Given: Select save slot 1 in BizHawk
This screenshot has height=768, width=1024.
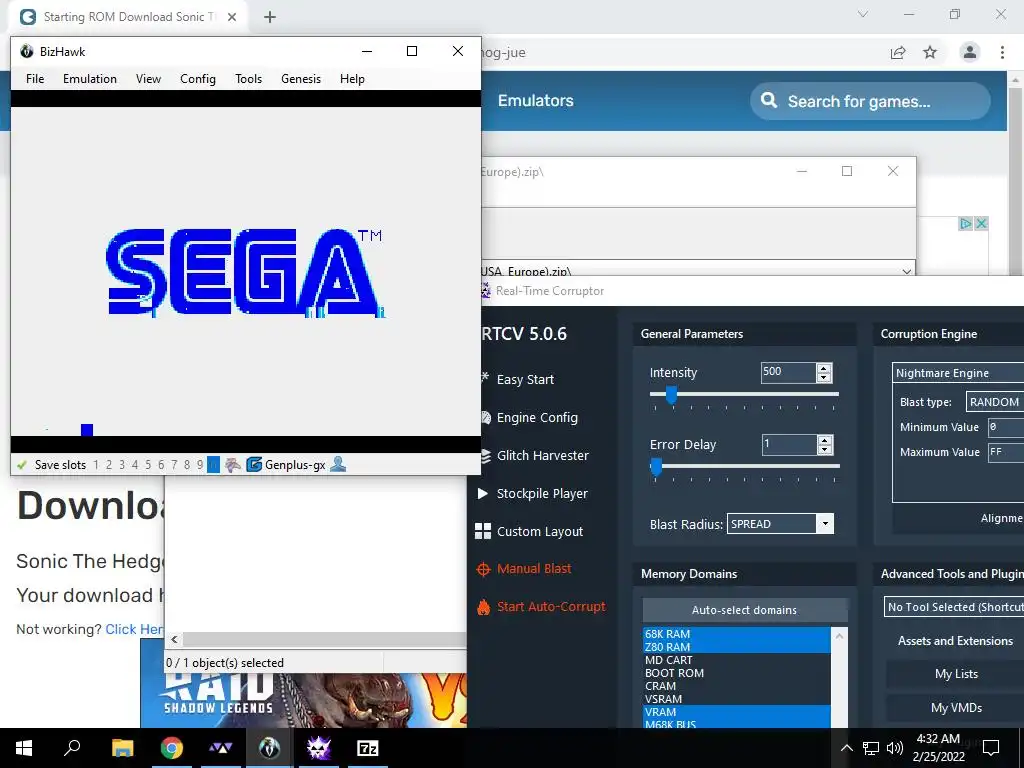Looking at the screenshot, I should point(96,465).
